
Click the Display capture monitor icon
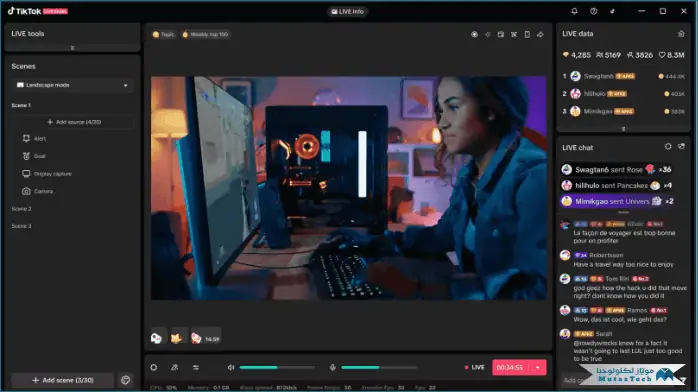[x=26, y=174]
